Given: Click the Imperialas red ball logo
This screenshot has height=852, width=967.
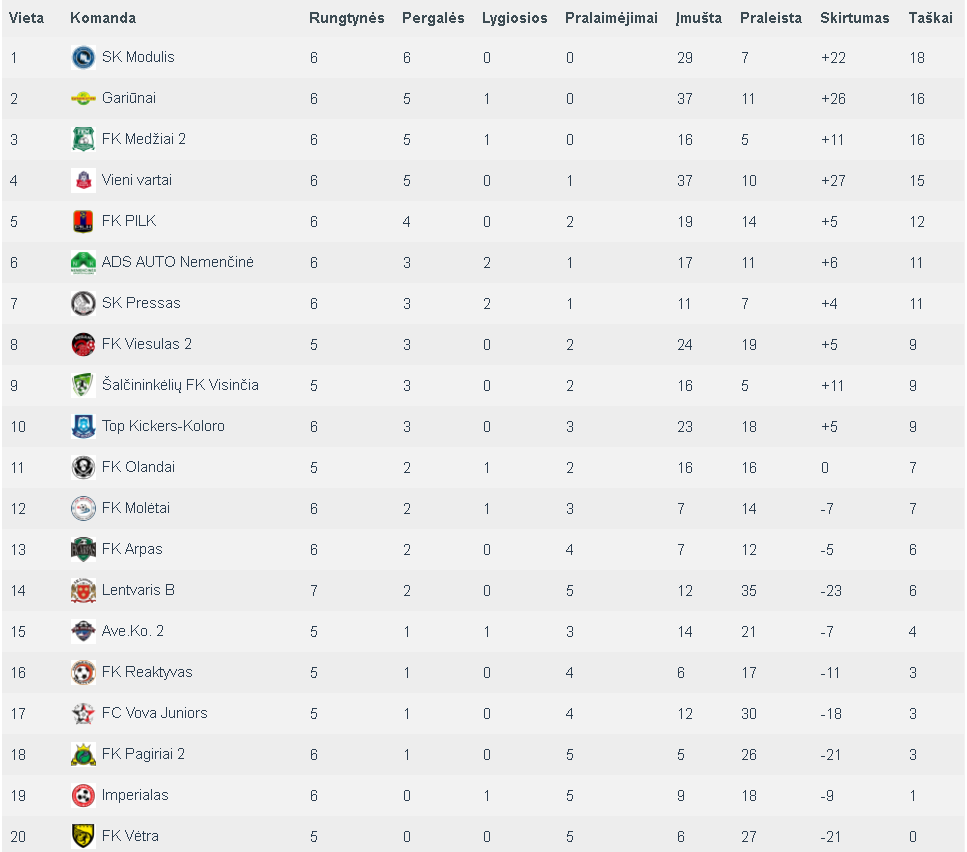Looking at the screenshot, I should (x=83, y=795).
